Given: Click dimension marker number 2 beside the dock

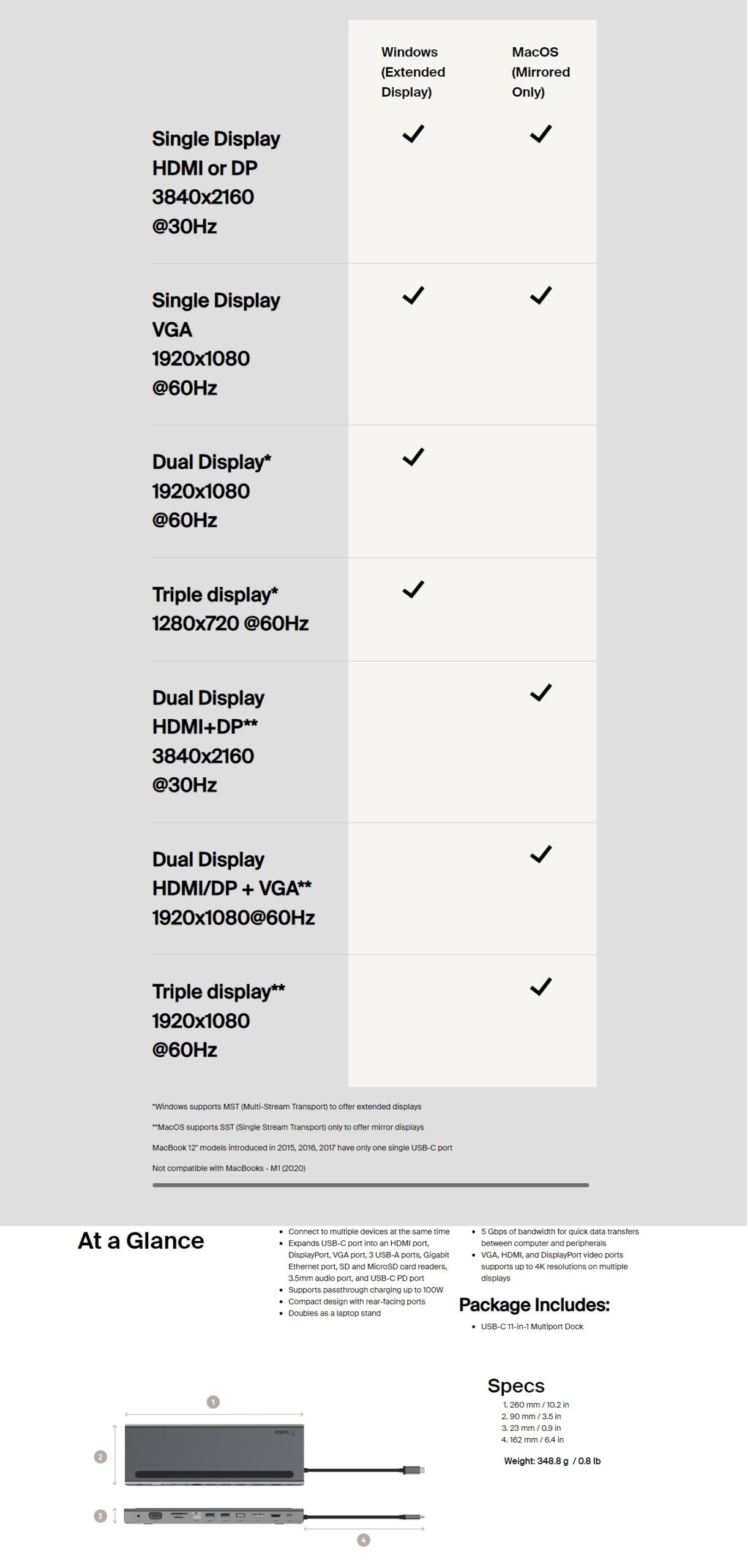Looking at the screenshot, I should (x=100, y=1457).
